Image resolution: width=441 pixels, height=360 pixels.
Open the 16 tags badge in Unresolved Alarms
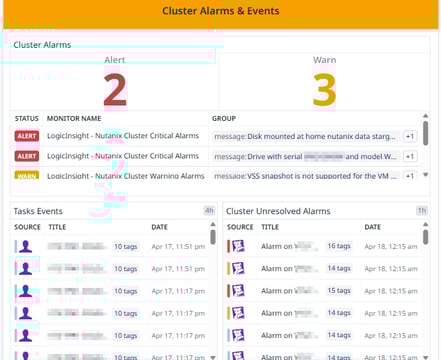click(339, 246)
